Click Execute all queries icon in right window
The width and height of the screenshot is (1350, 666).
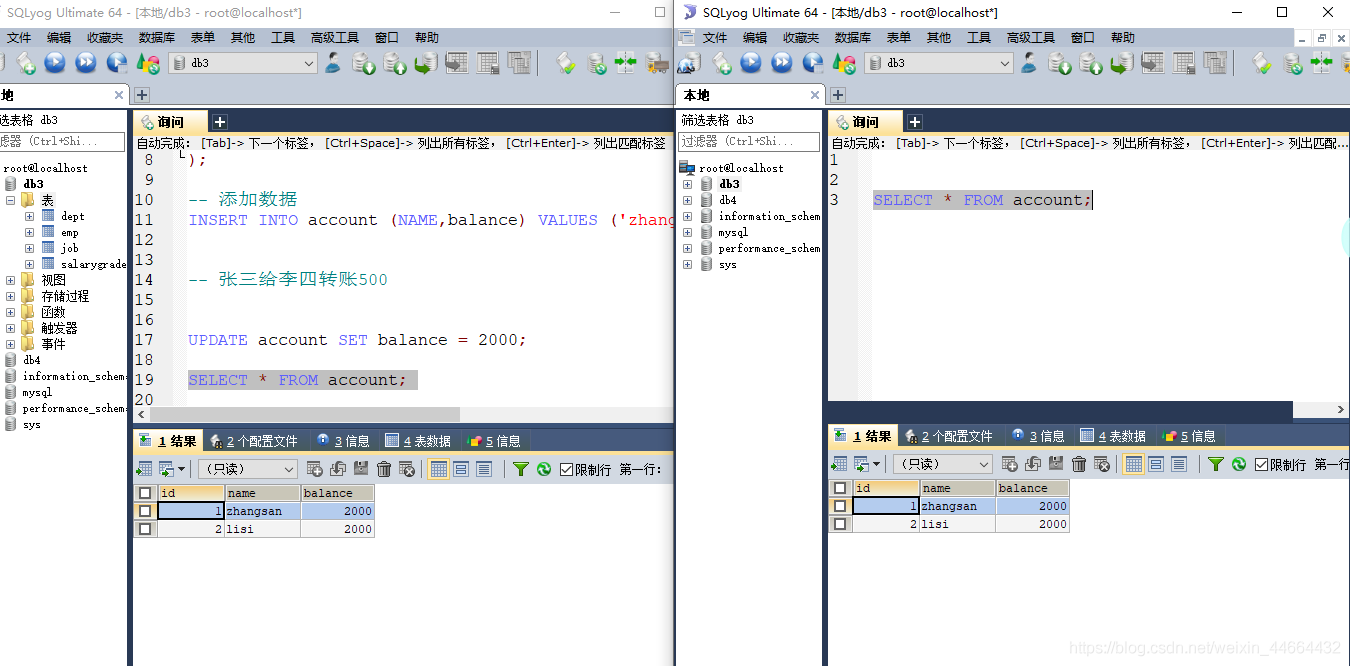click(782, 63)
